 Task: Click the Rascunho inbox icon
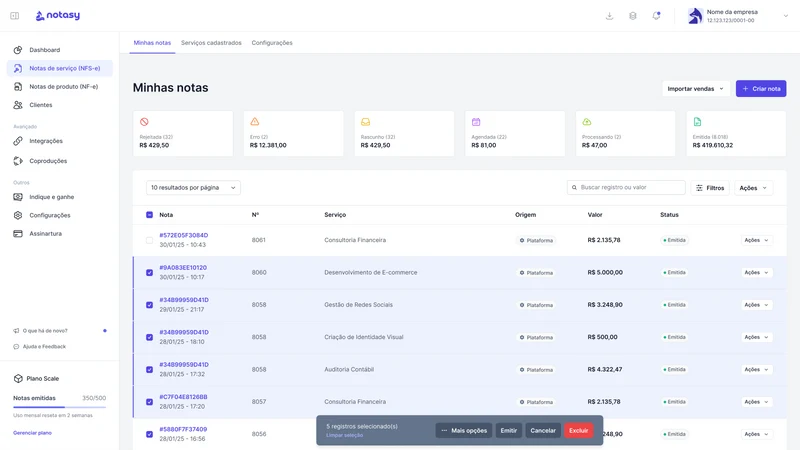[365, 122]
